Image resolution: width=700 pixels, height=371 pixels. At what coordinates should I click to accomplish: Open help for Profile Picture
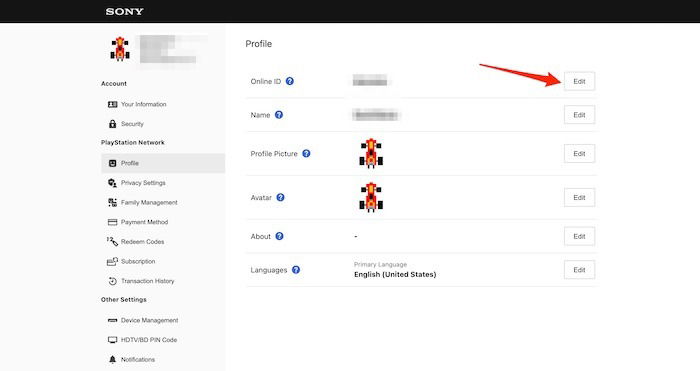(306, 154)
